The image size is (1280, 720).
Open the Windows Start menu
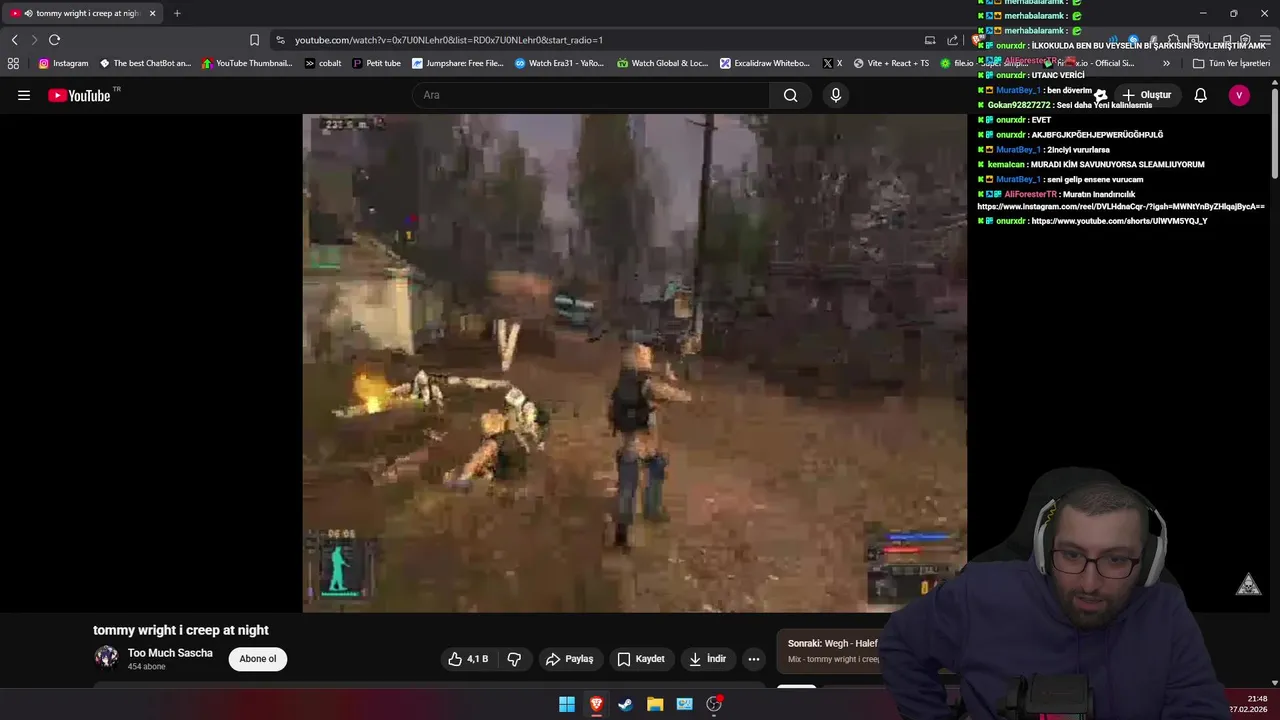567,704
